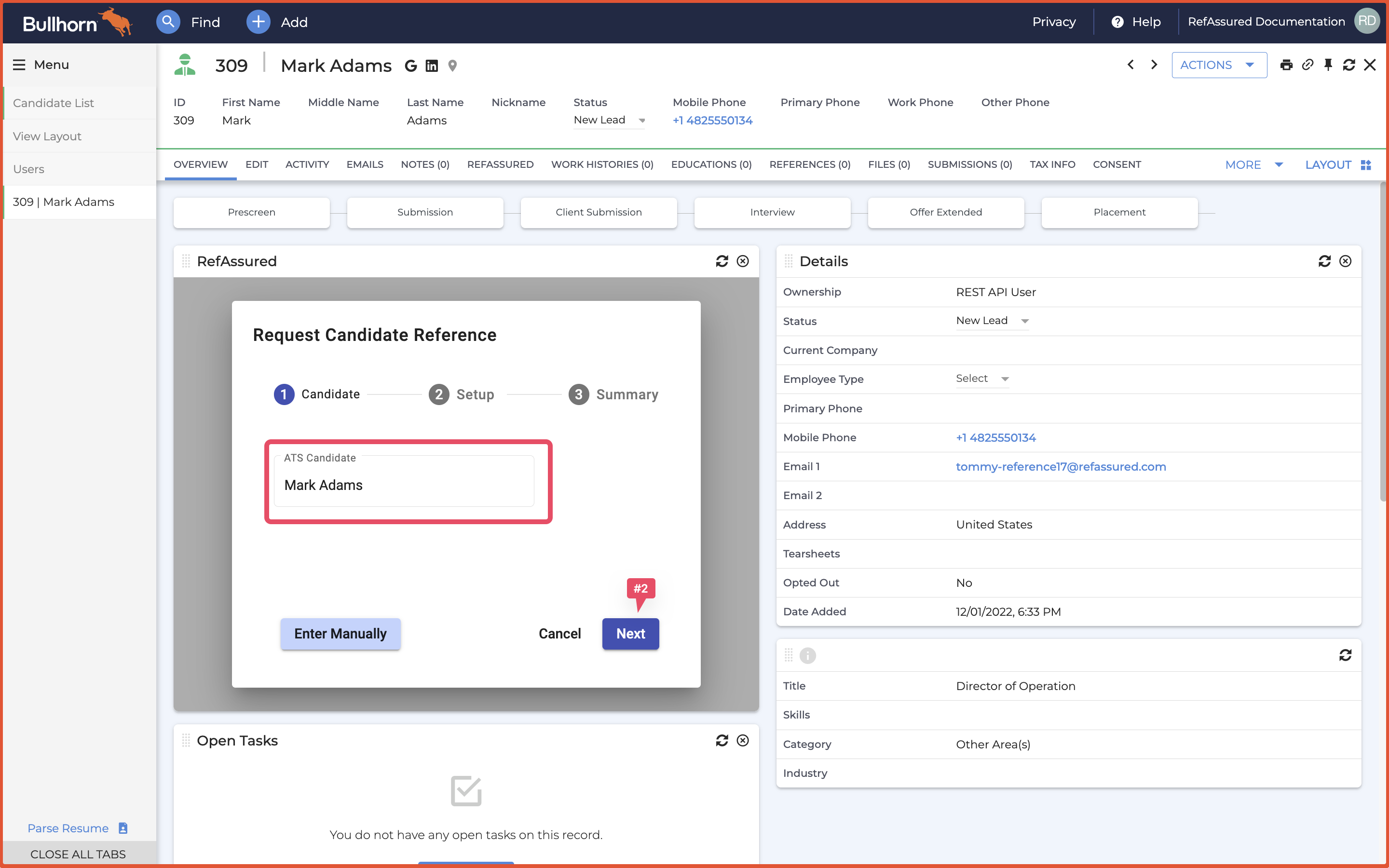Open Users in sidebar
The height and width of the screenshot is (868, 1389).
pyautogui.click(x=80, y=169)
